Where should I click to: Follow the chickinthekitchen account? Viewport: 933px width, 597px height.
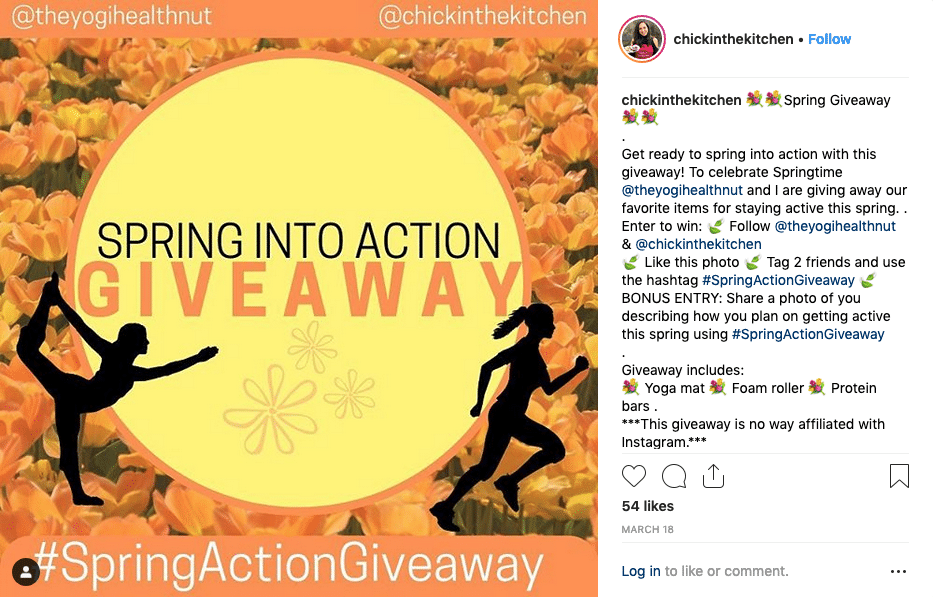tap(829, 39)
